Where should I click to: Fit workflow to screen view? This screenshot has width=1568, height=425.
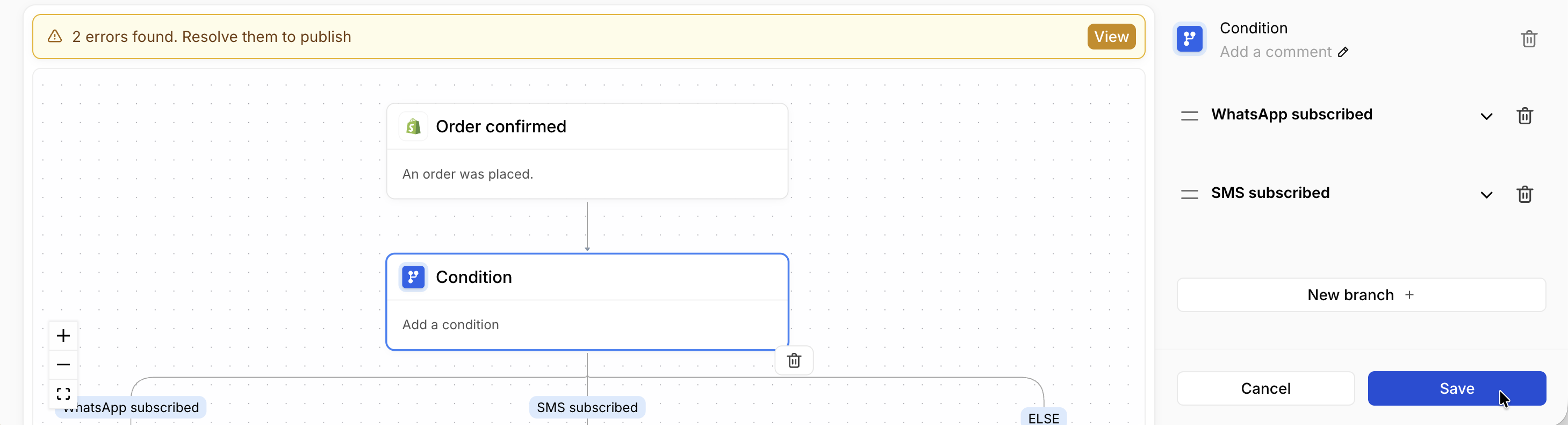coord(63,393)
